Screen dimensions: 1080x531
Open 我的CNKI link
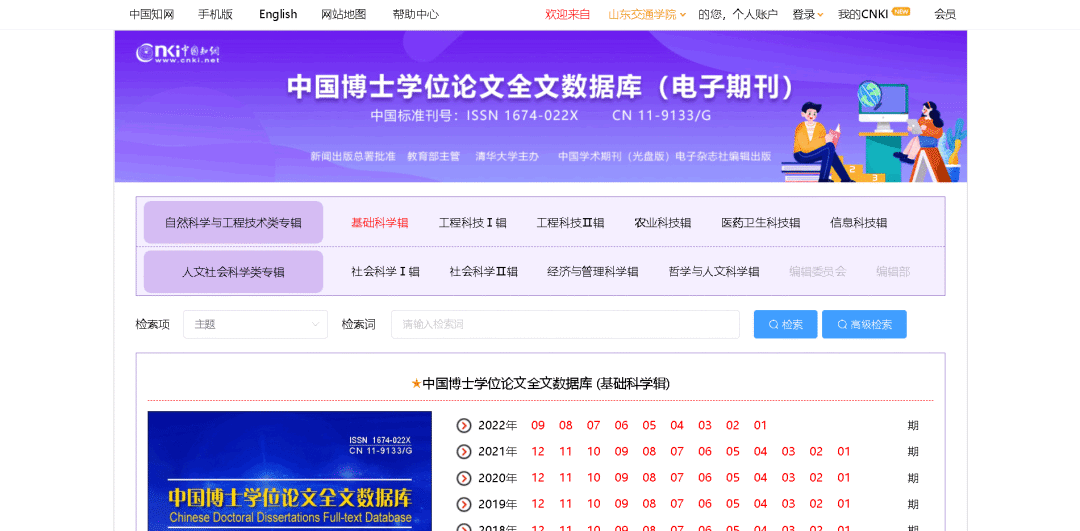(x=862, y=14)
